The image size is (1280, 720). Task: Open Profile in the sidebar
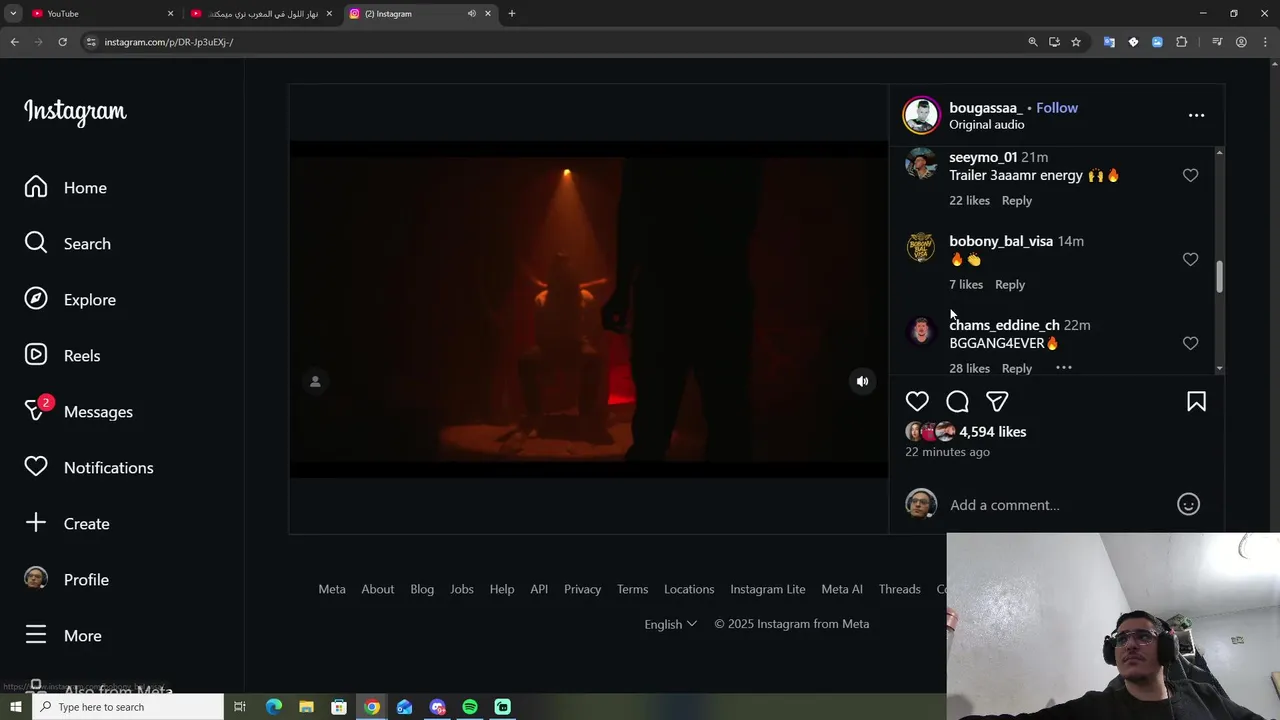point(66,580)
